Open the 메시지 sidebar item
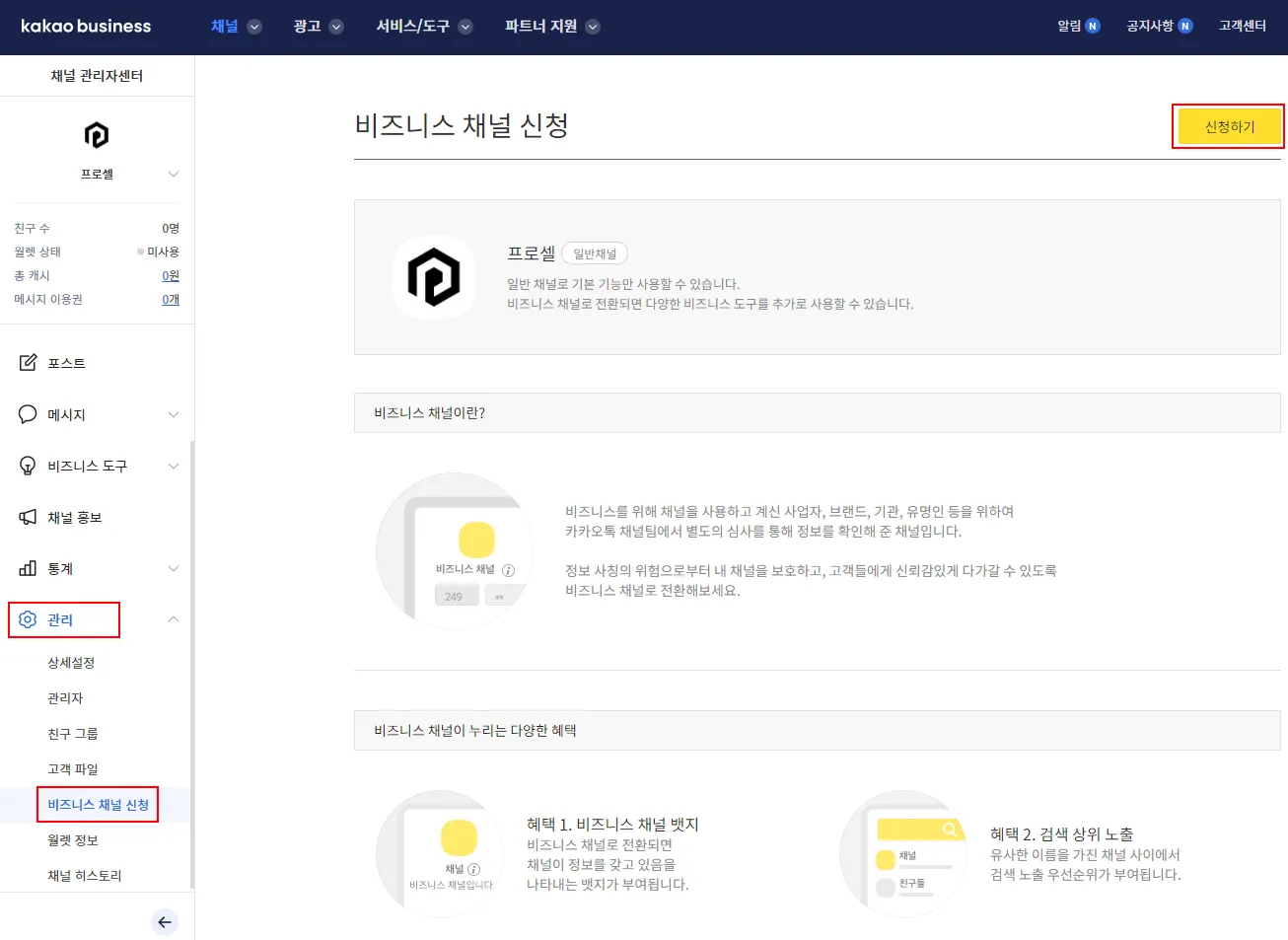The height and width of the screenshot is (940, 1288). pyautogui.click(x=66, y=414)
